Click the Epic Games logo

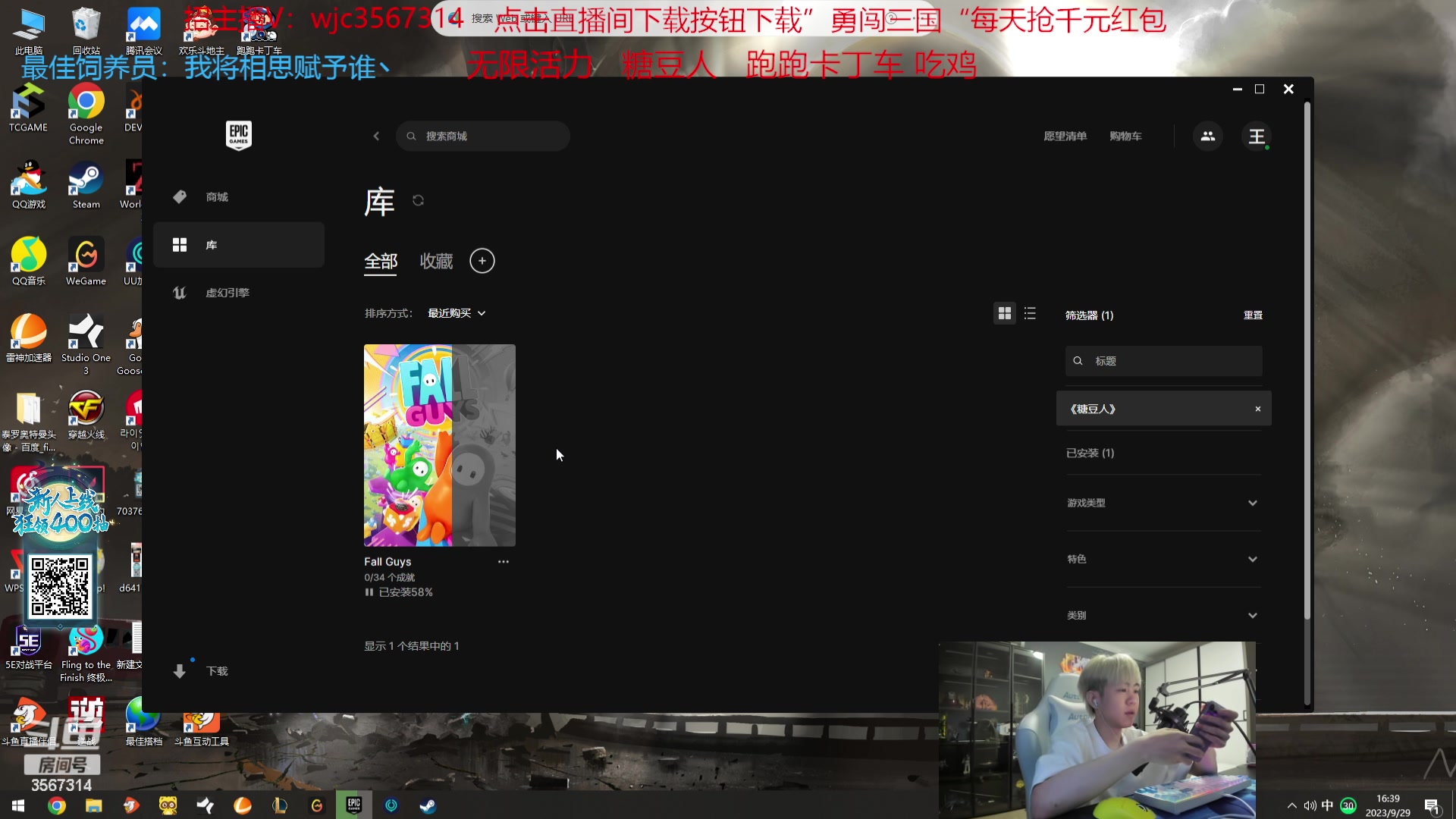pos(239,136)
